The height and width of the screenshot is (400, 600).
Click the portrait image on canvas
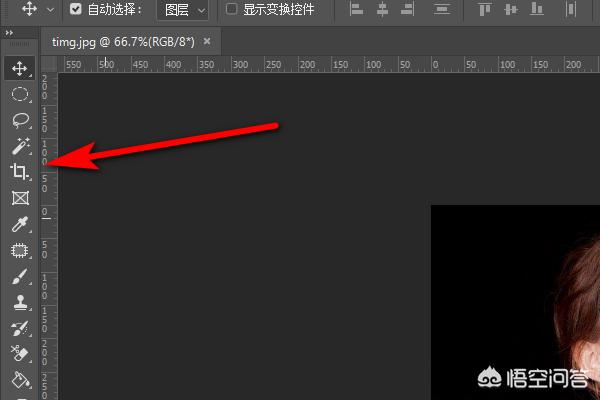coord(515,302)
